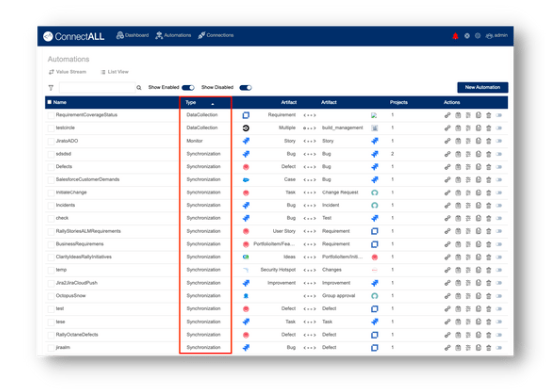Click the New Automation button
This screenshot has height=391, width=549.
coord(482,87)
